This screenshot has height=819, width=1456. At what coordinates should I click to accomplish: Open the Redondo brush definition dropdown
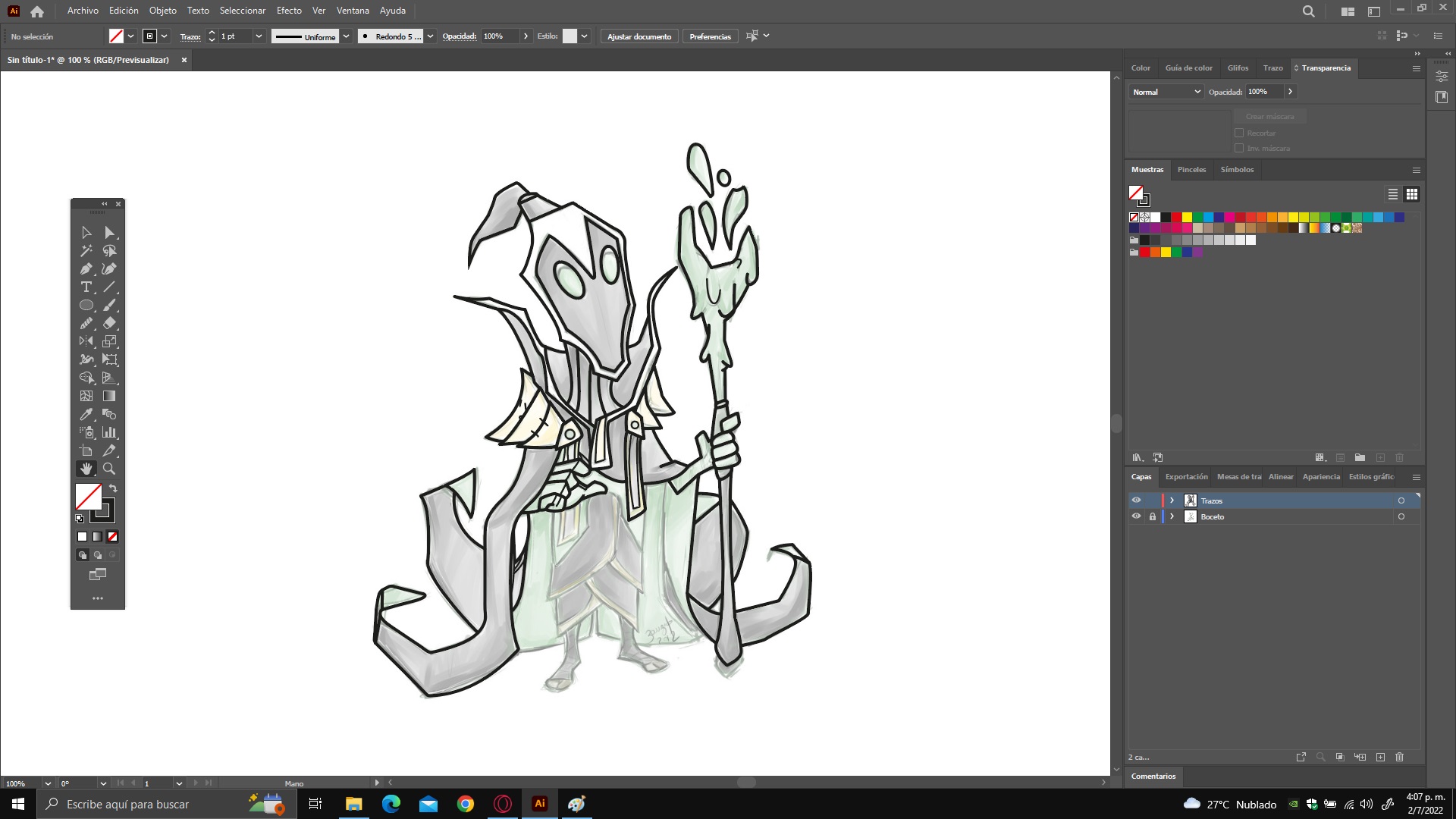[430, 36]
